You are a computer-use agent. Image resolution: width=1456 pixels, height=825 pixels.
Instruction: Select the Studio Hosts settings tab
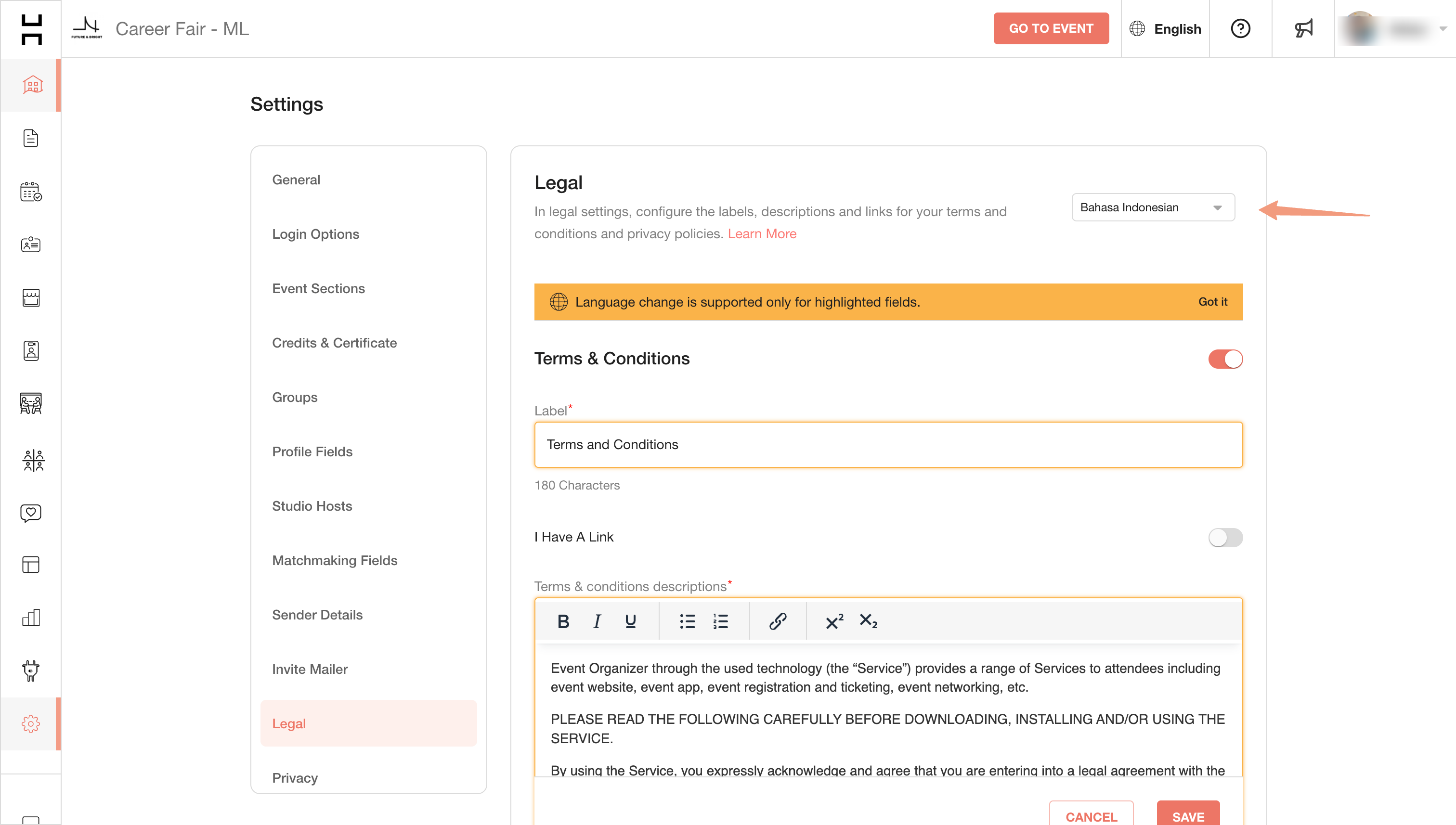tap(312, 506)
